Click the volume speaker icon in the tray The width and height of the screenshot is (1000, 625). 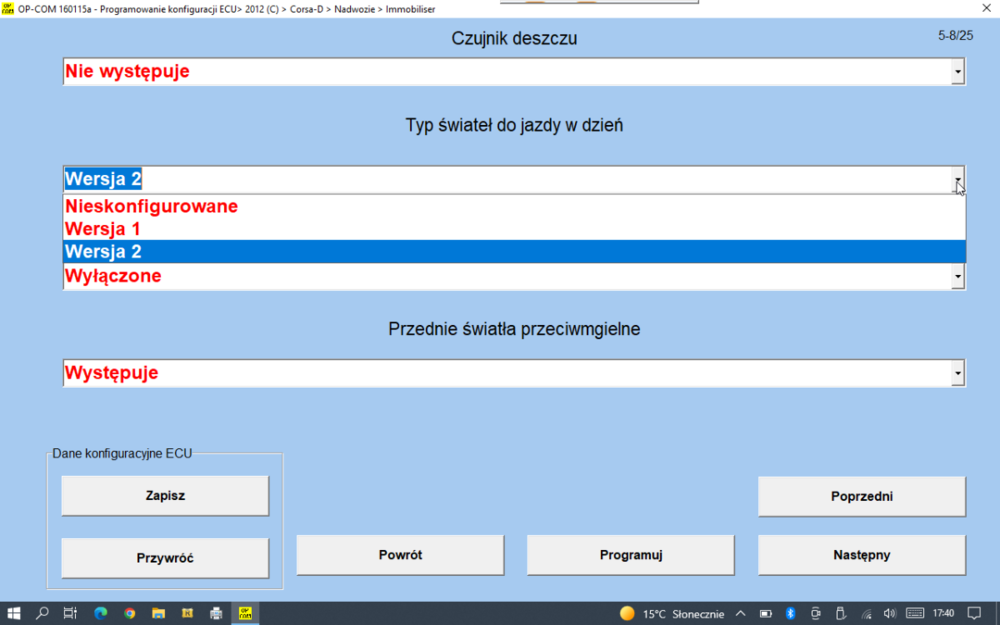point(889,613)
